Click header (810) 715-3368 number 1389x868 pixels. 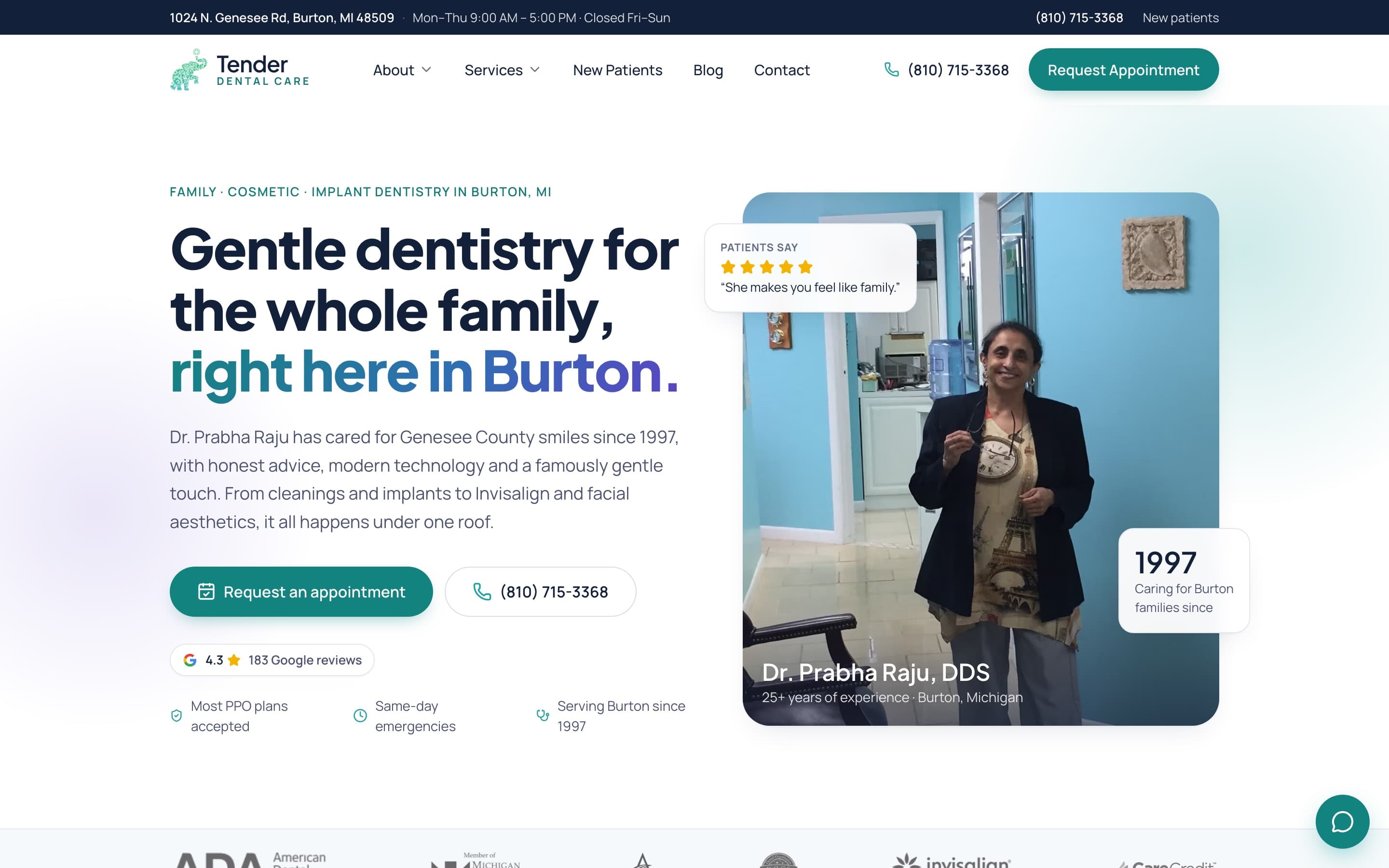click(x=957, y=69)
